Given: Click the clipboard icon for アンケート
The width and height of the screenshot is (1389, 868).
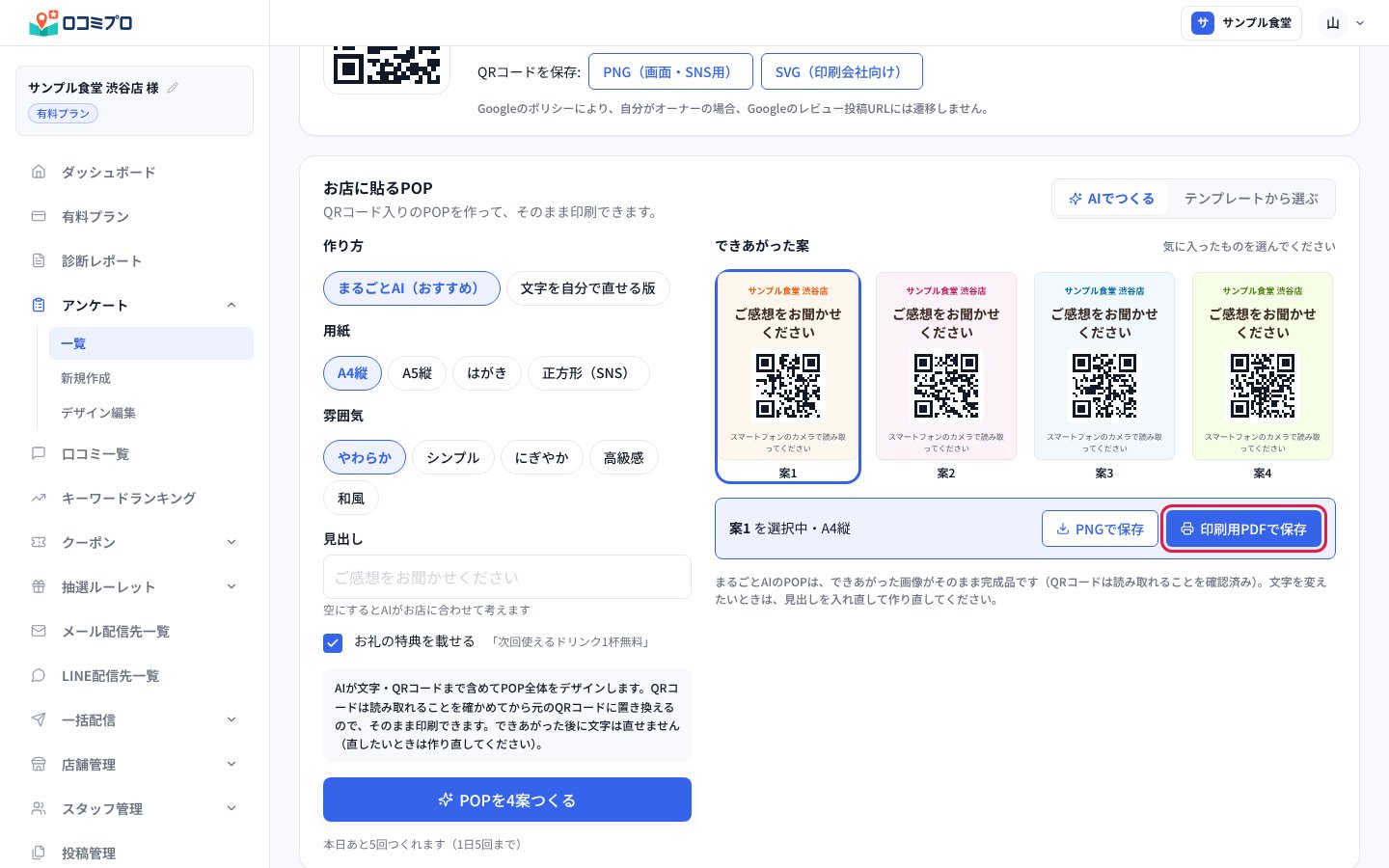Looking at the screenshot, I should [39, 305].
